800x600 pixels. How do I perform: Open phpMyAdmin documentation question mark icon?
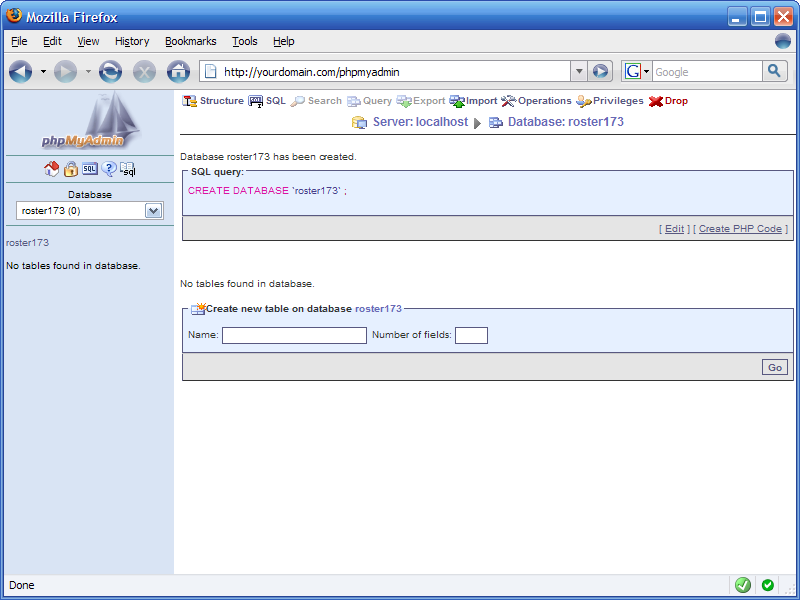(x=109, y=169)
